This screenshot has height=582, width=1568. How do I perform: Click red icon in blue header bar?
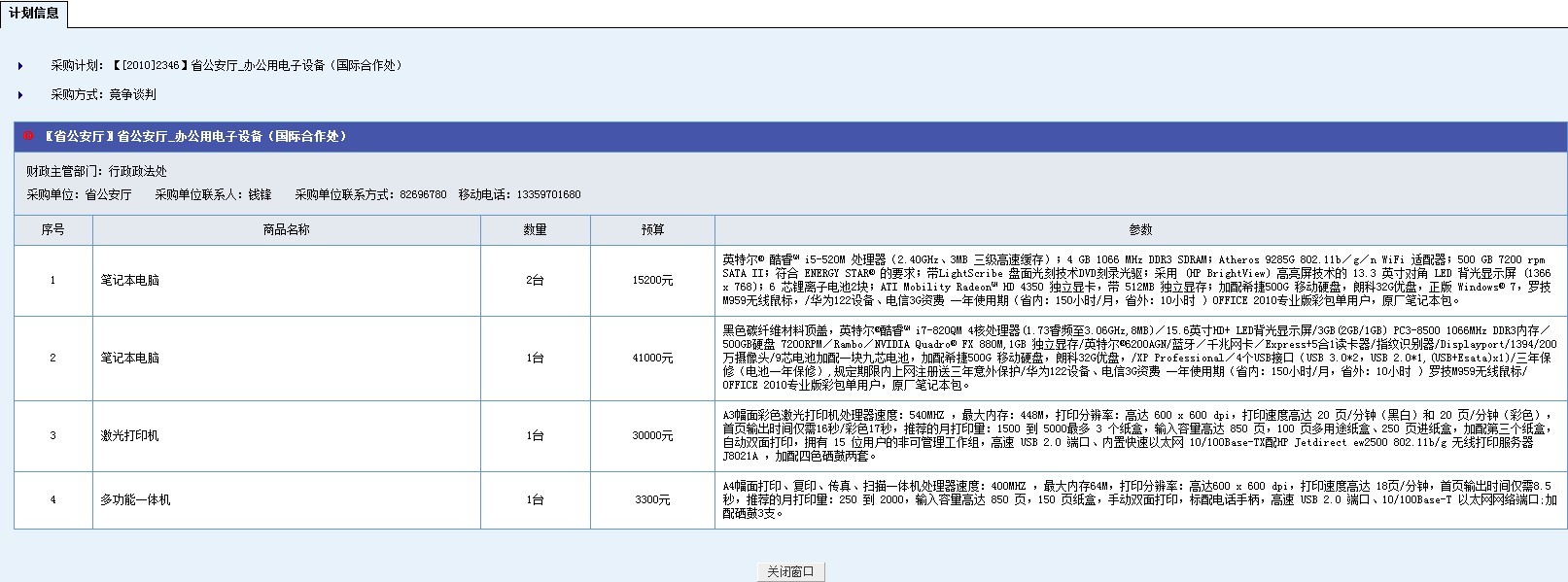28,136
